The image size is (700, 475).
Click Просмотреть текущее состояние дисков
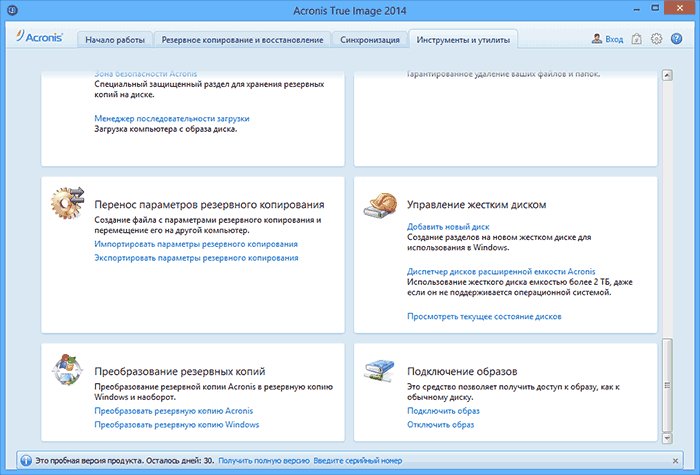484,316
